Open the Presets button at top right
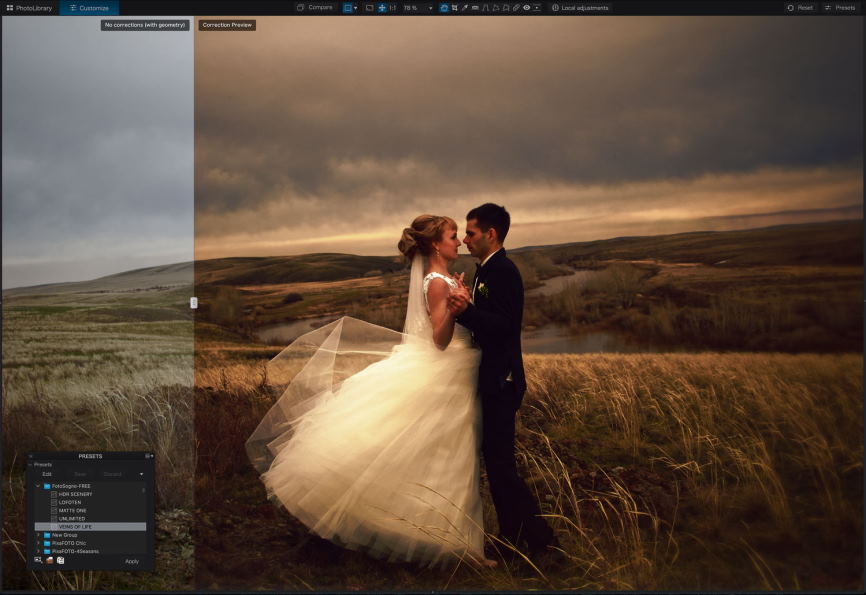The image size is (866, 595). [x=839, y=8]
